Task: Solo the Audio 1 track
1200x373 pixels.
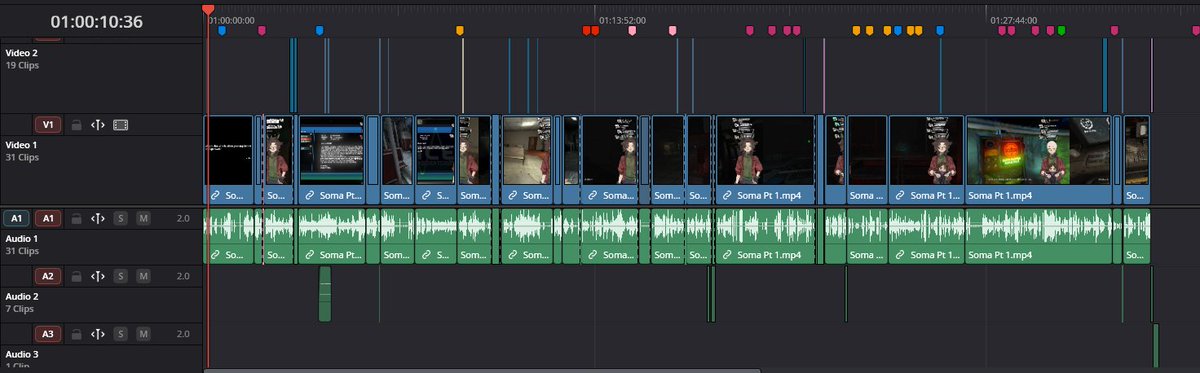Action: 121,218
